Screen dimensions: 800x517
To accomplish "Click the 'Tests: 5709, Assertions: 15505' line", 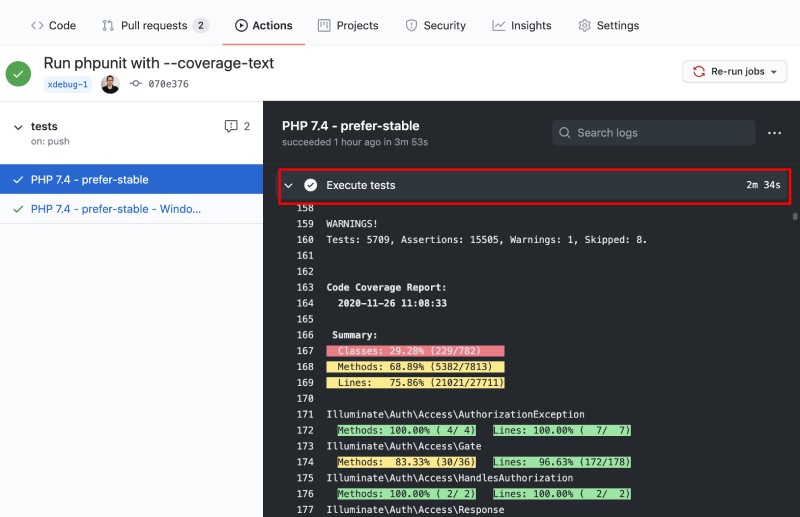I will [x=486, y=239].
